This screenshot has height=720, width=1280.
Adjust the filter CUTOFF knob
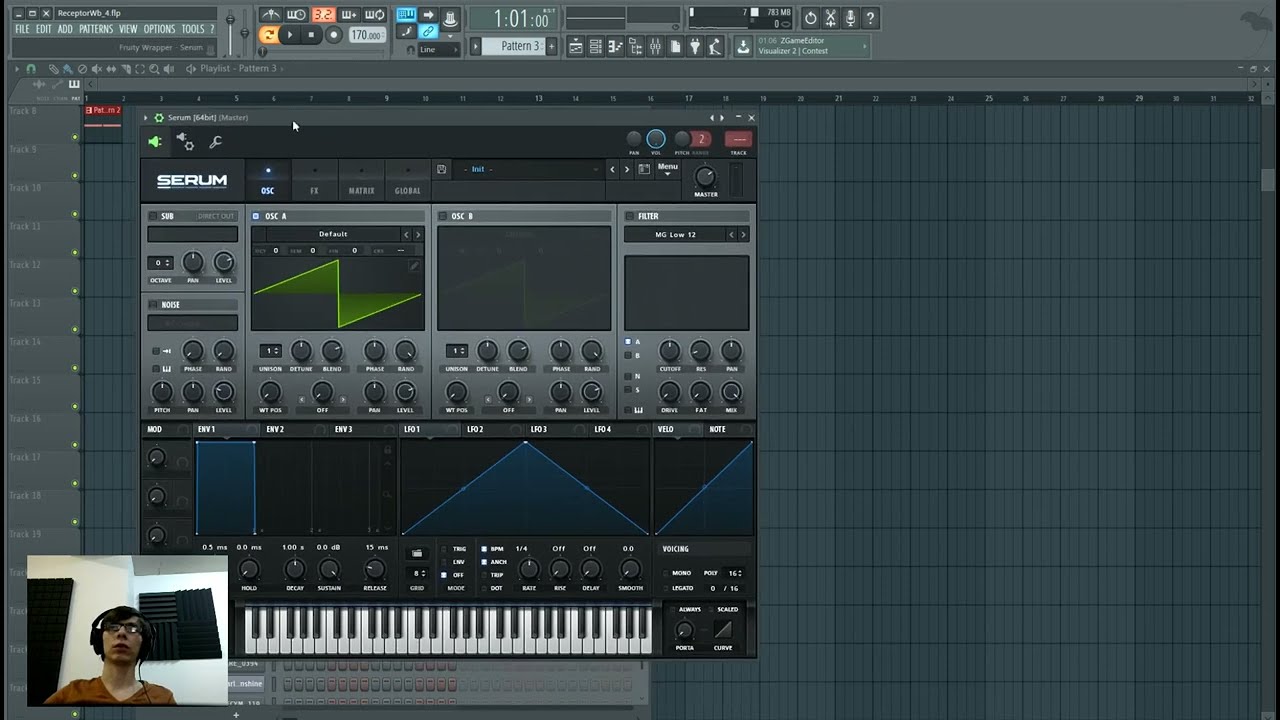[x=670, y=351]
